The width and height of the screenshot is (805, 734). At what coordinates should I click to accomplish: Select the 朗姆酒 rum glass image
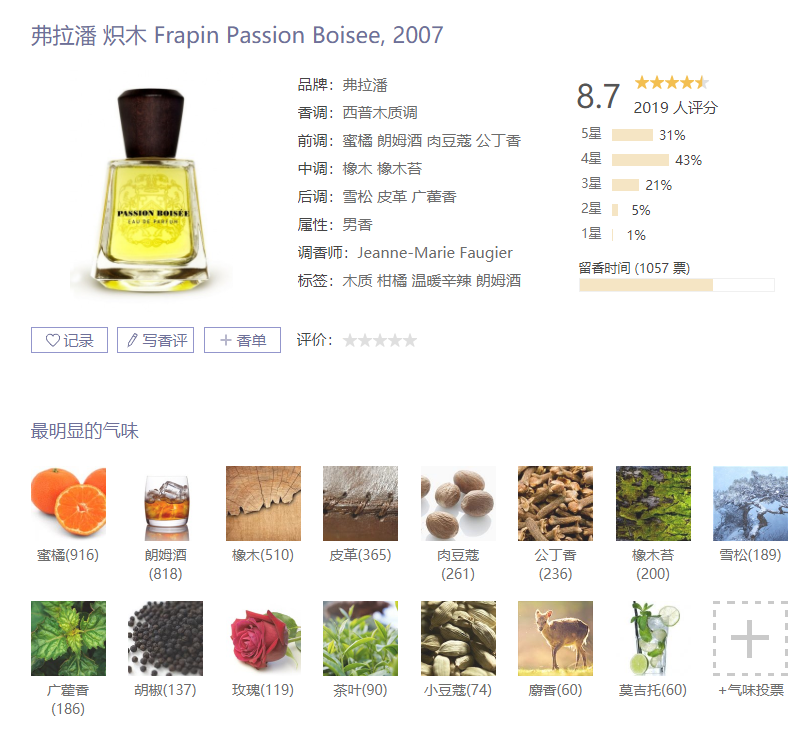(x=165, y=503)
